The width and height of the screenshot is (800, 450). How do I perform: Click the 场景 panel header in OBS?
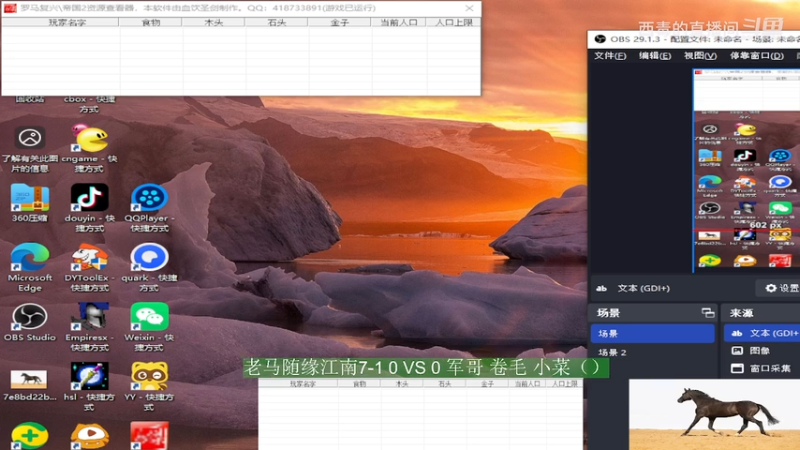(x=653, y=313)
